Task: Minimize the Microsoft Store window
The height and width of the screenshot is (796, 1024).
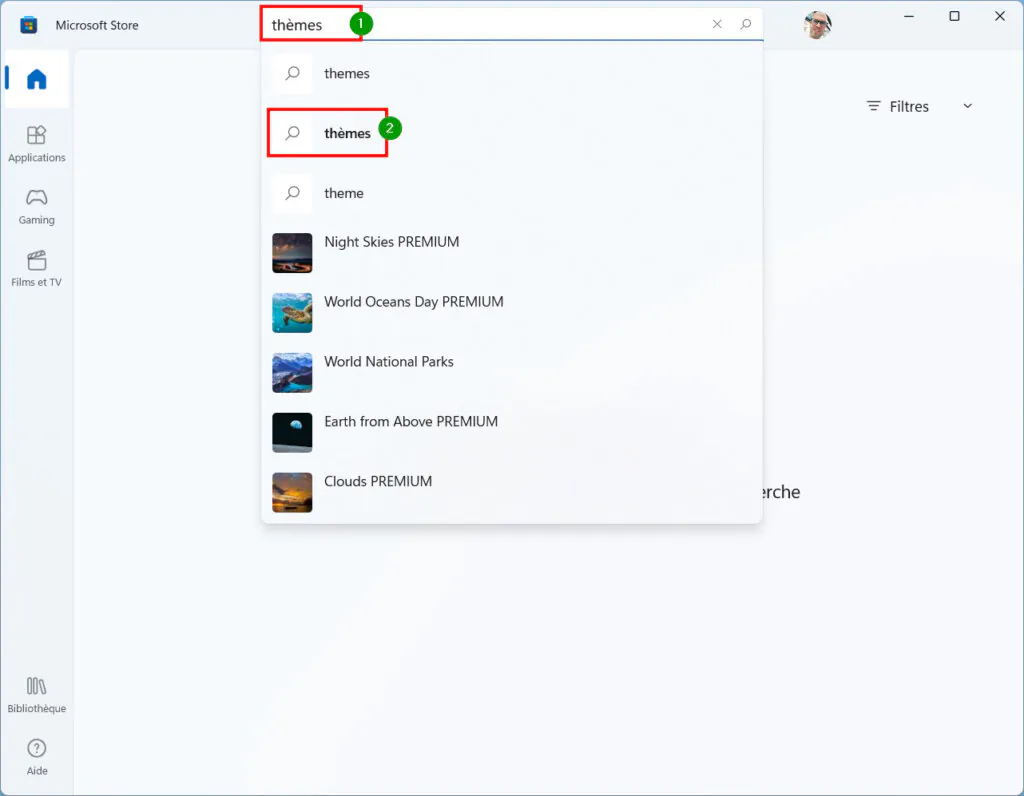Action: pyautogui.click(x=909, y=16)
